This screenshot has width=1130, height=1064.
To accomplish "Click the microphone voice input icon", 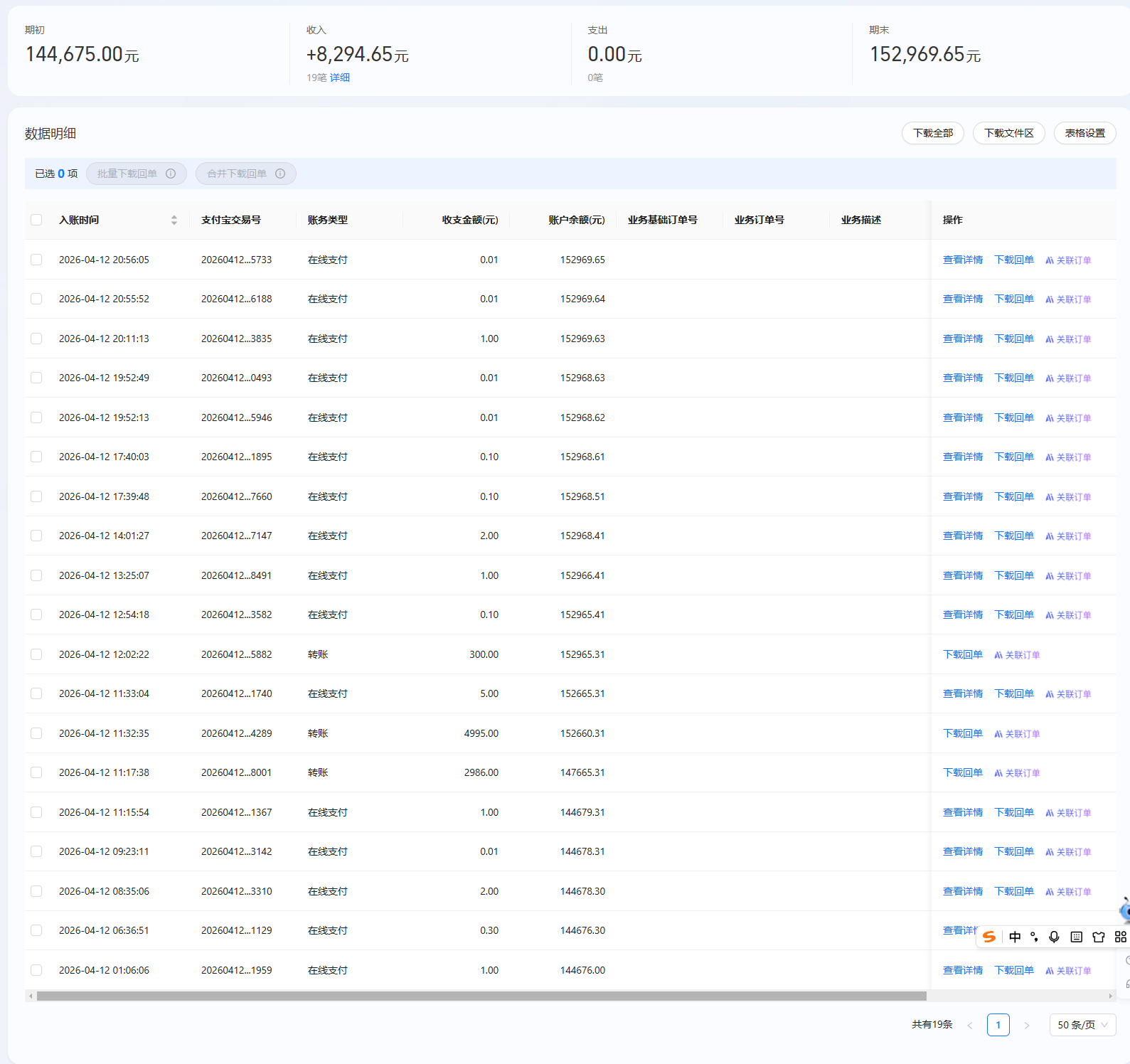I will coord(1054,937).
